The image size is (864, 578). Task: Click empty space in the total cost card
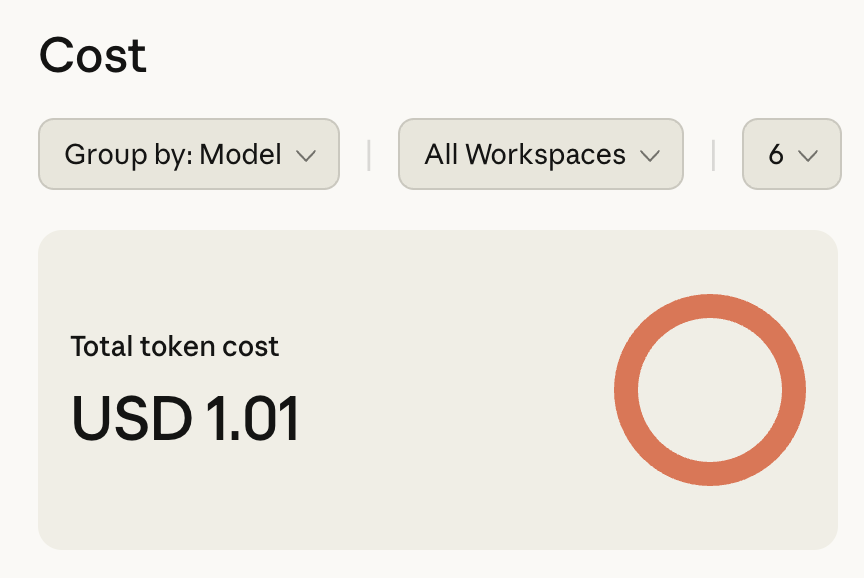(450, 480)
